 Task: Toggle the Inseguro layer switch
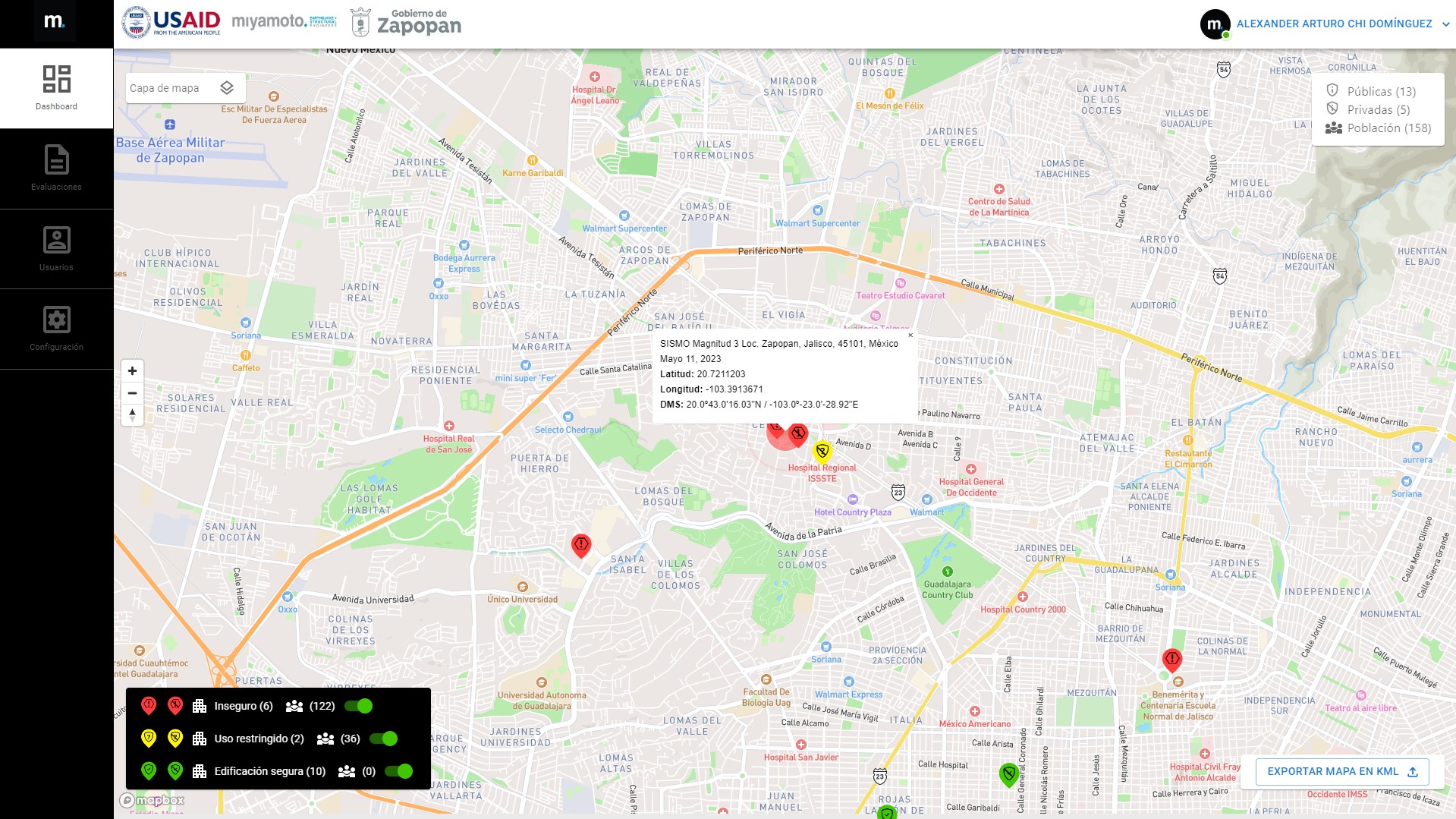(x=359, y=706)
